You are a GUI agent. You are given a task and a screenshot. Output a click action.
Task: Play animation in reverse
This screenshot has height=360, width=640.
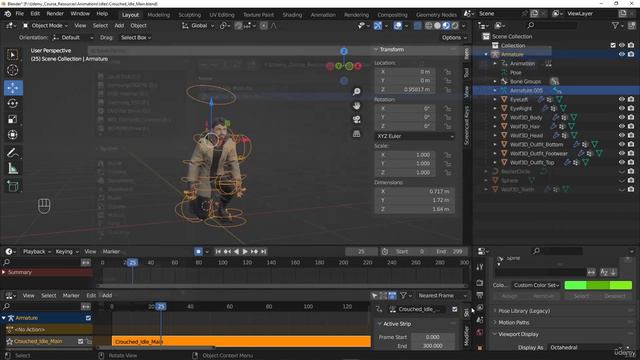[x=236, y=251]
